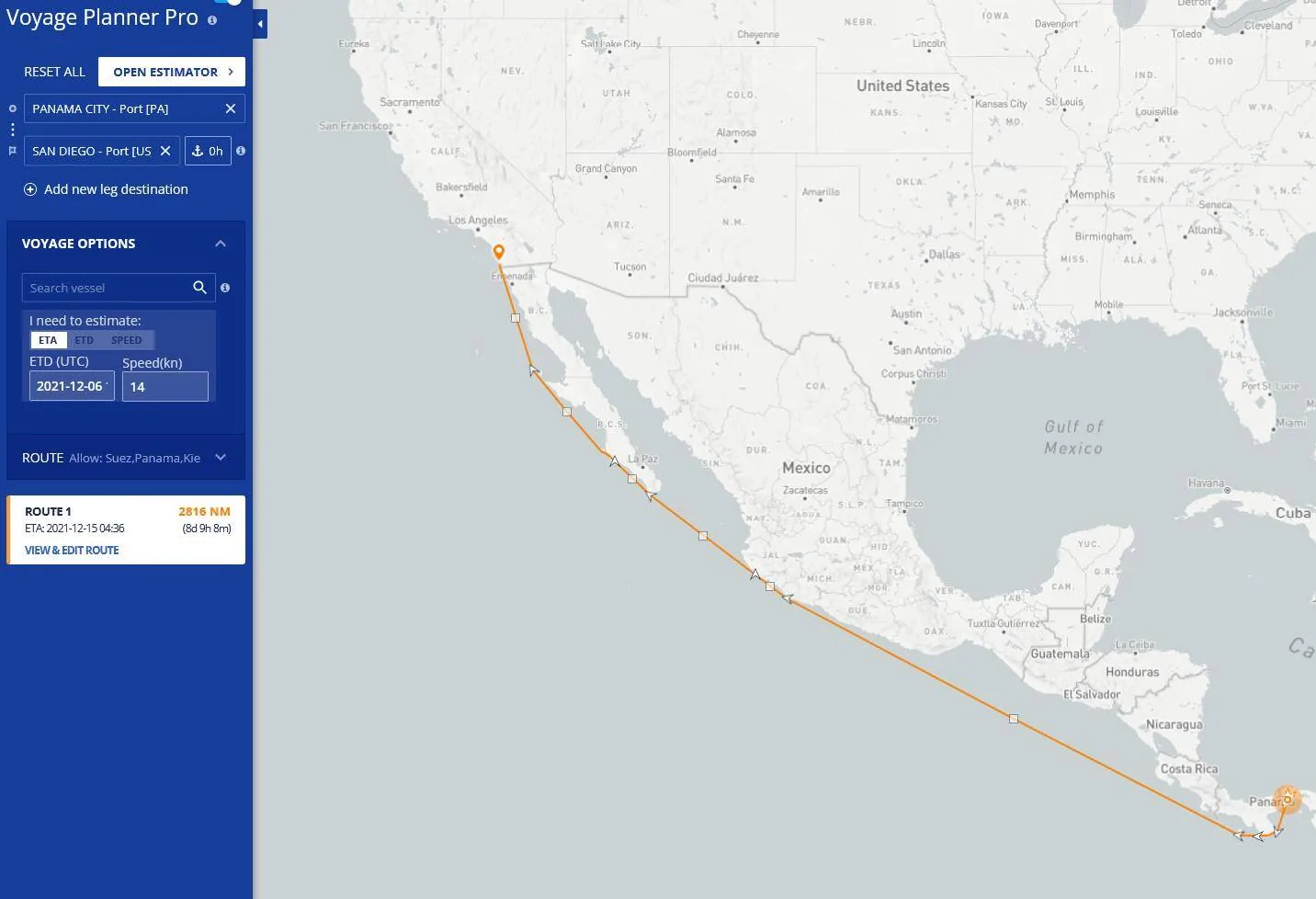The width and height of the screenshot is (1316, 899).
Task: Click the three-dot reorder handle between ports
Action: [x=12, y=130]
